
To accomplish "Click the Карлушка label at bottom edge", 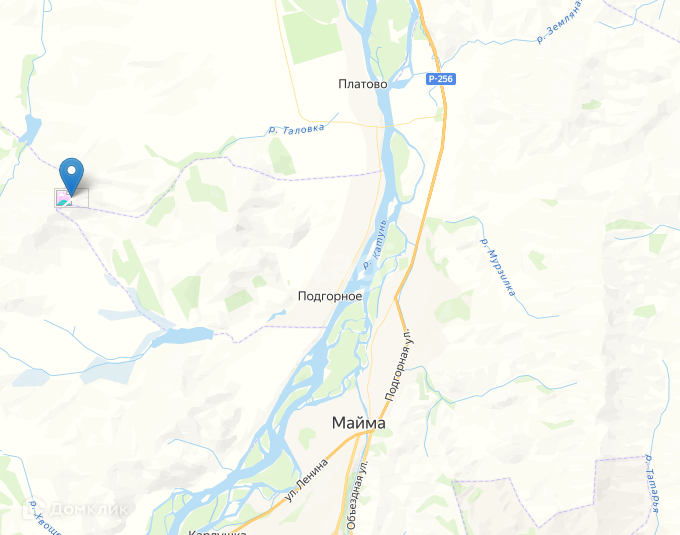I will [218, 532].
